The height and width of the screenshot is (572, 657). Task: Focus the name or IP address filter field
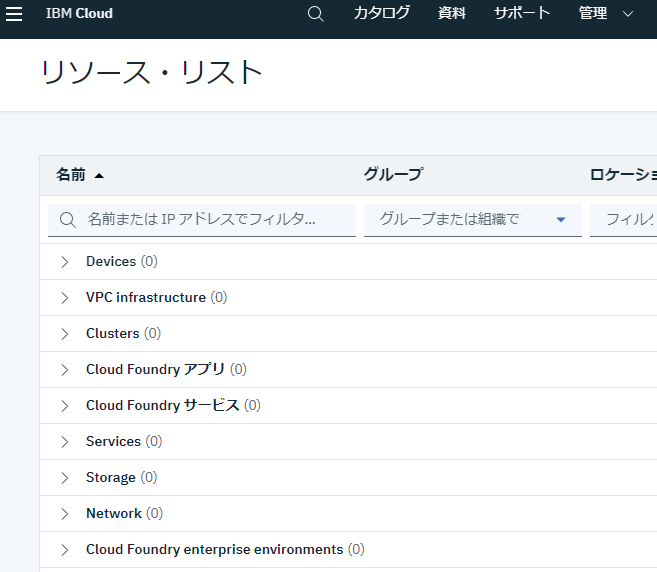pos(202,220)
